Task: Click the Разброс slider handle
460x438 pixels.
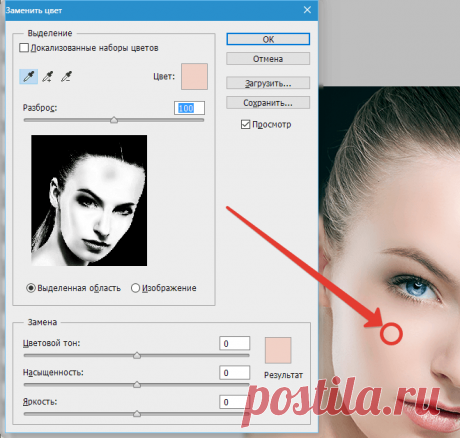Action: click(x=114, y=120)
